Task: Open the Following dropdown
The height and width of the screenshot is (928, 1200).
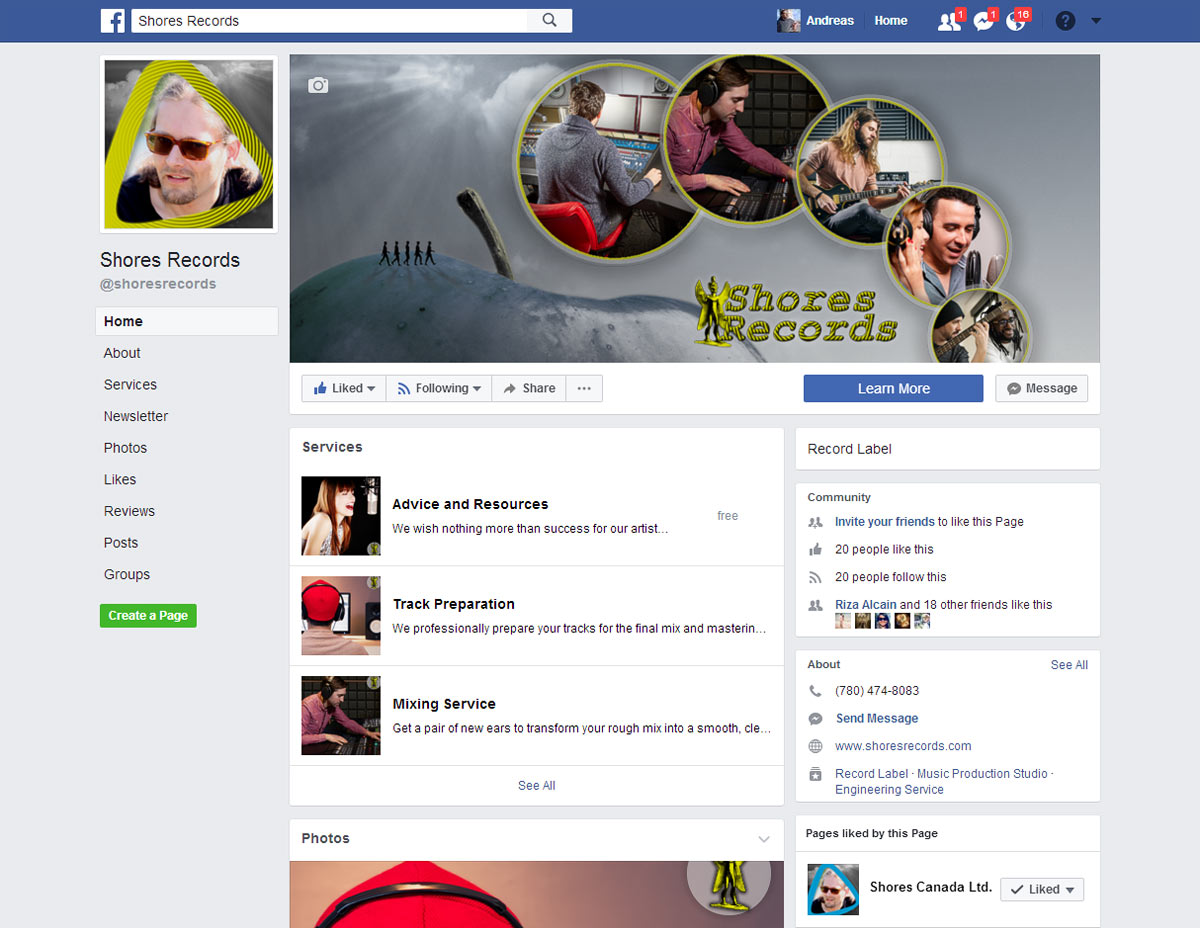Action: coord(439,389)
